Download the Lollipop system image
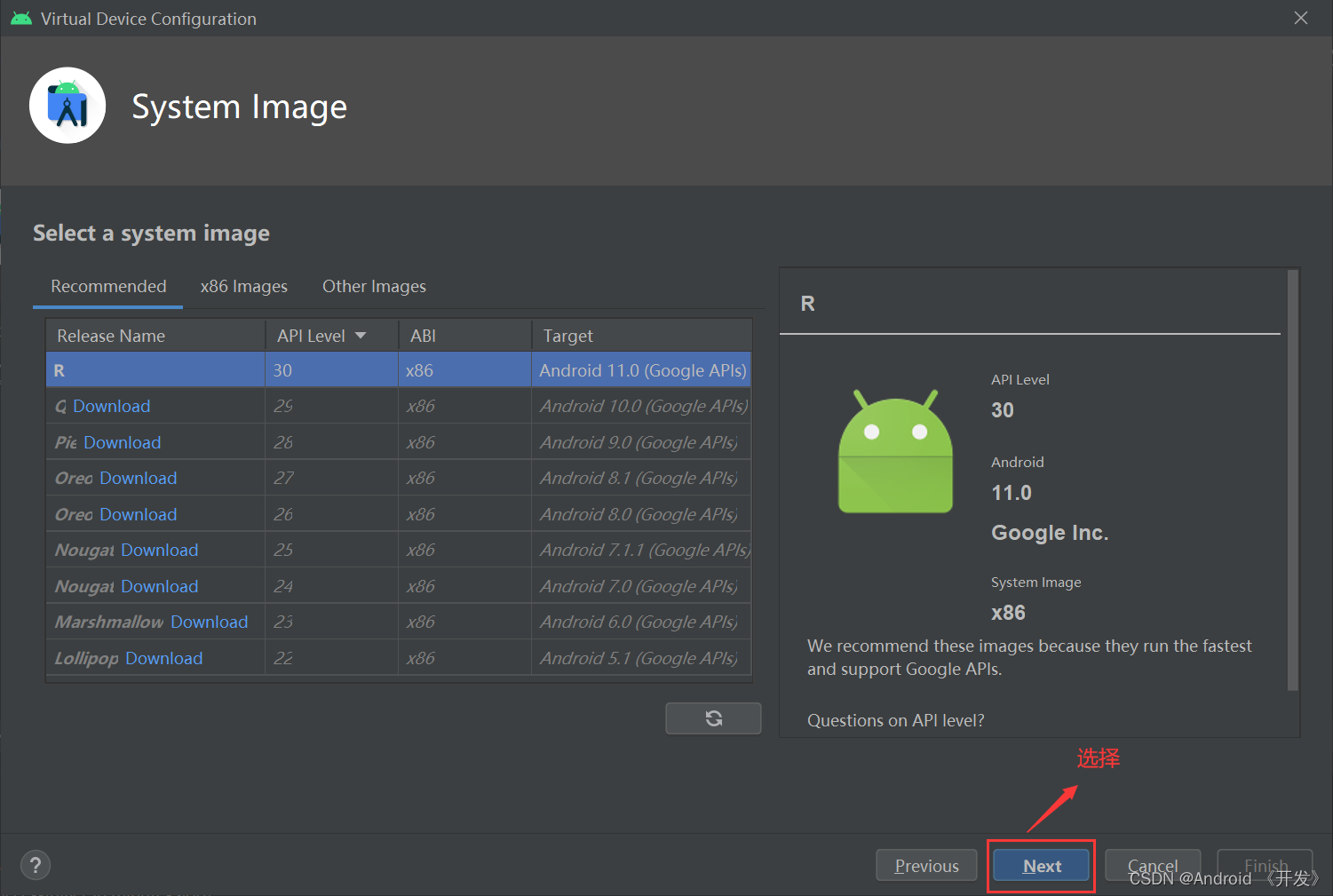The height and width of the screenshot is (896, 1333). click(163, 658)
